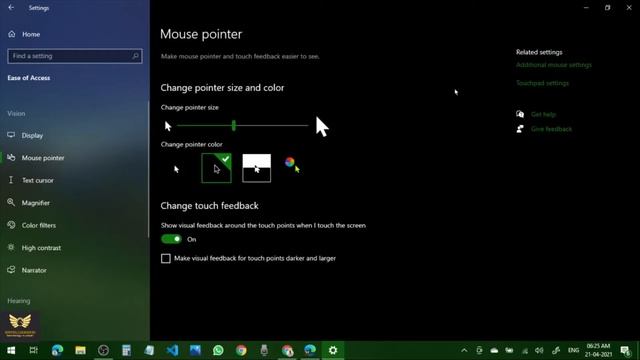640x360 pixels.
Task: Open WhatsApp from taskbar
Action: pos(218,350)
